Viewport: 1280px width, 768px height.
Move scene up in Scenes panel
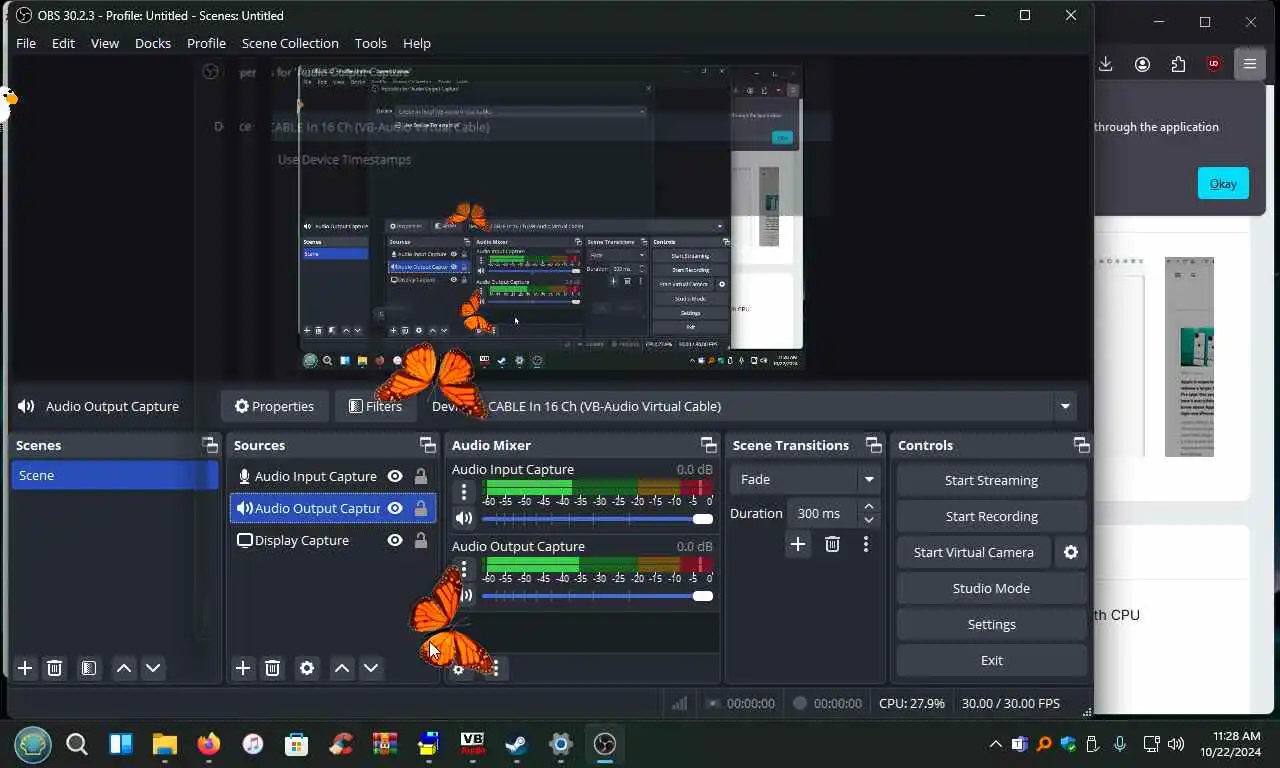(x=124, y=668)
